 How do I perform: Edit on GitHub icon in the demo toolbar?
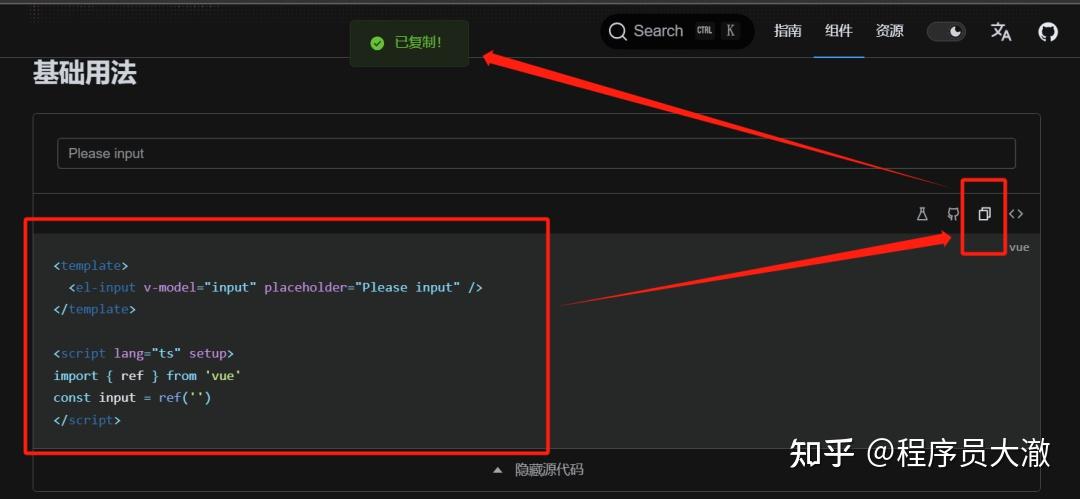tap(953, 214)
